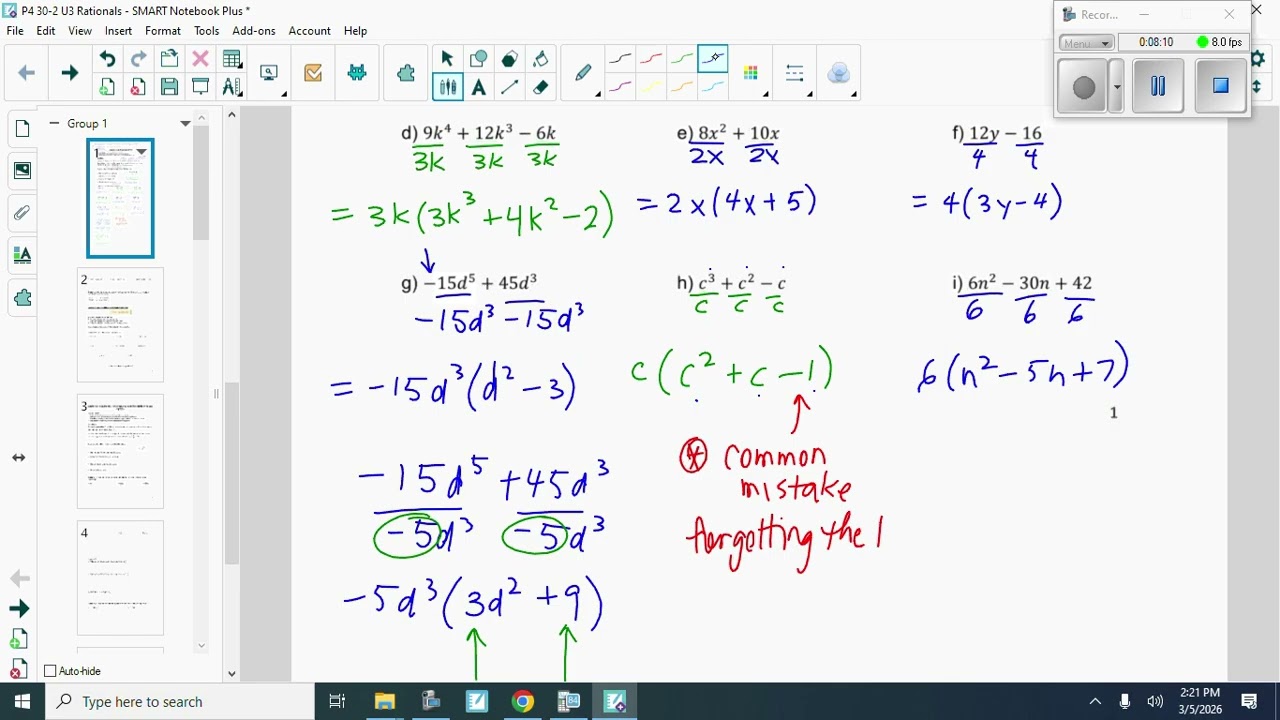Open the View menu
This screenshot has width=1280, height=720.
point(80,31)
